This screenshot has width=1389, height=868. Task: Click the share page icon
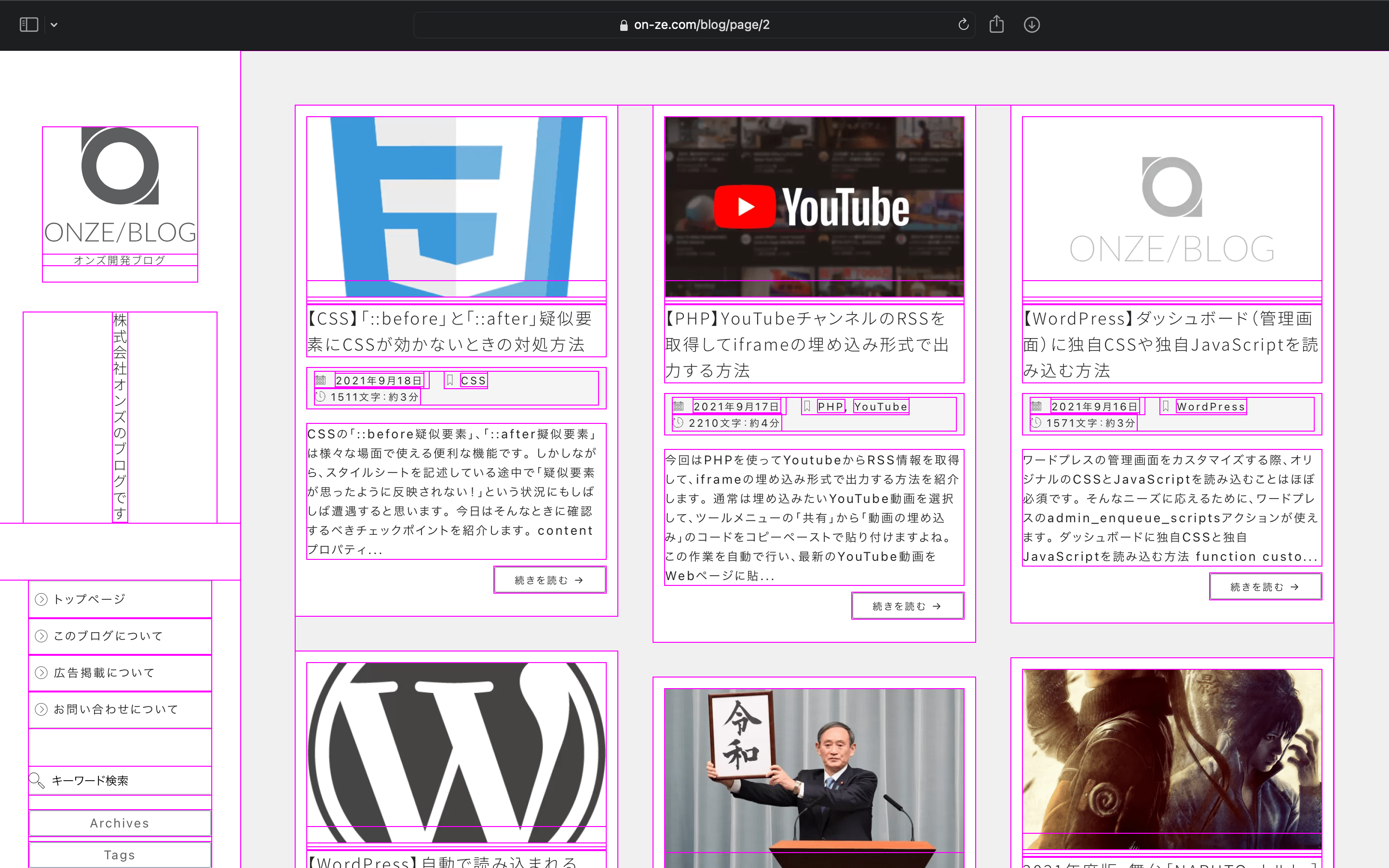(996, 23)
